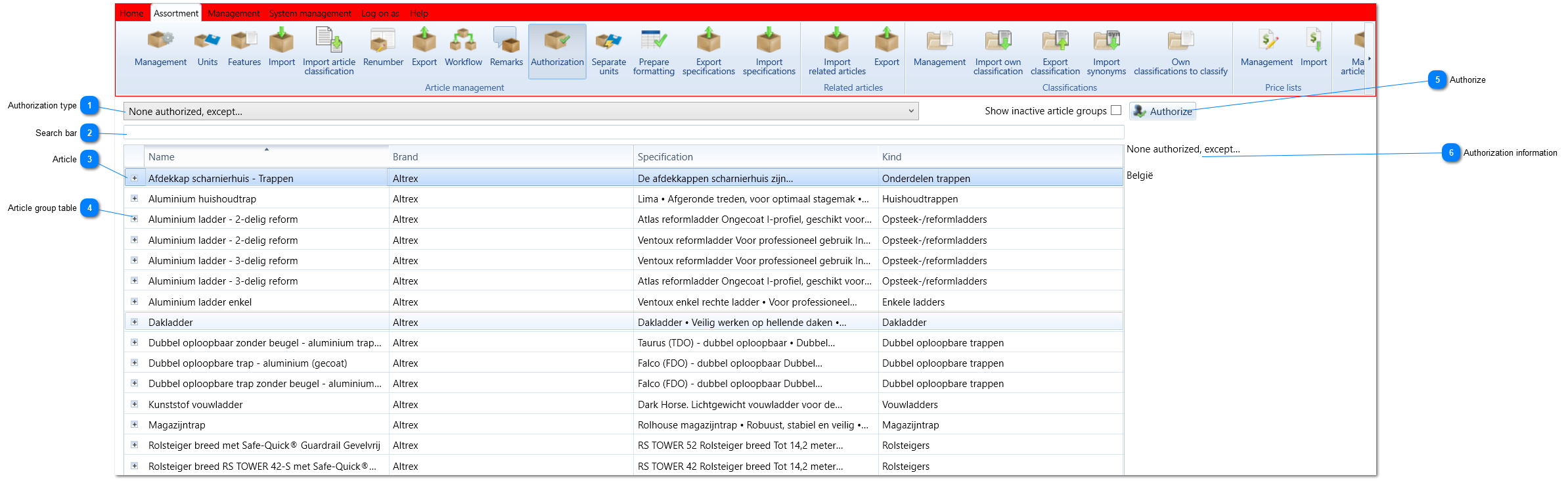This screenshot has height=481, width=1568.
Task: Enable Show inactive article groups checkbox
Action: coord(1116,110)
